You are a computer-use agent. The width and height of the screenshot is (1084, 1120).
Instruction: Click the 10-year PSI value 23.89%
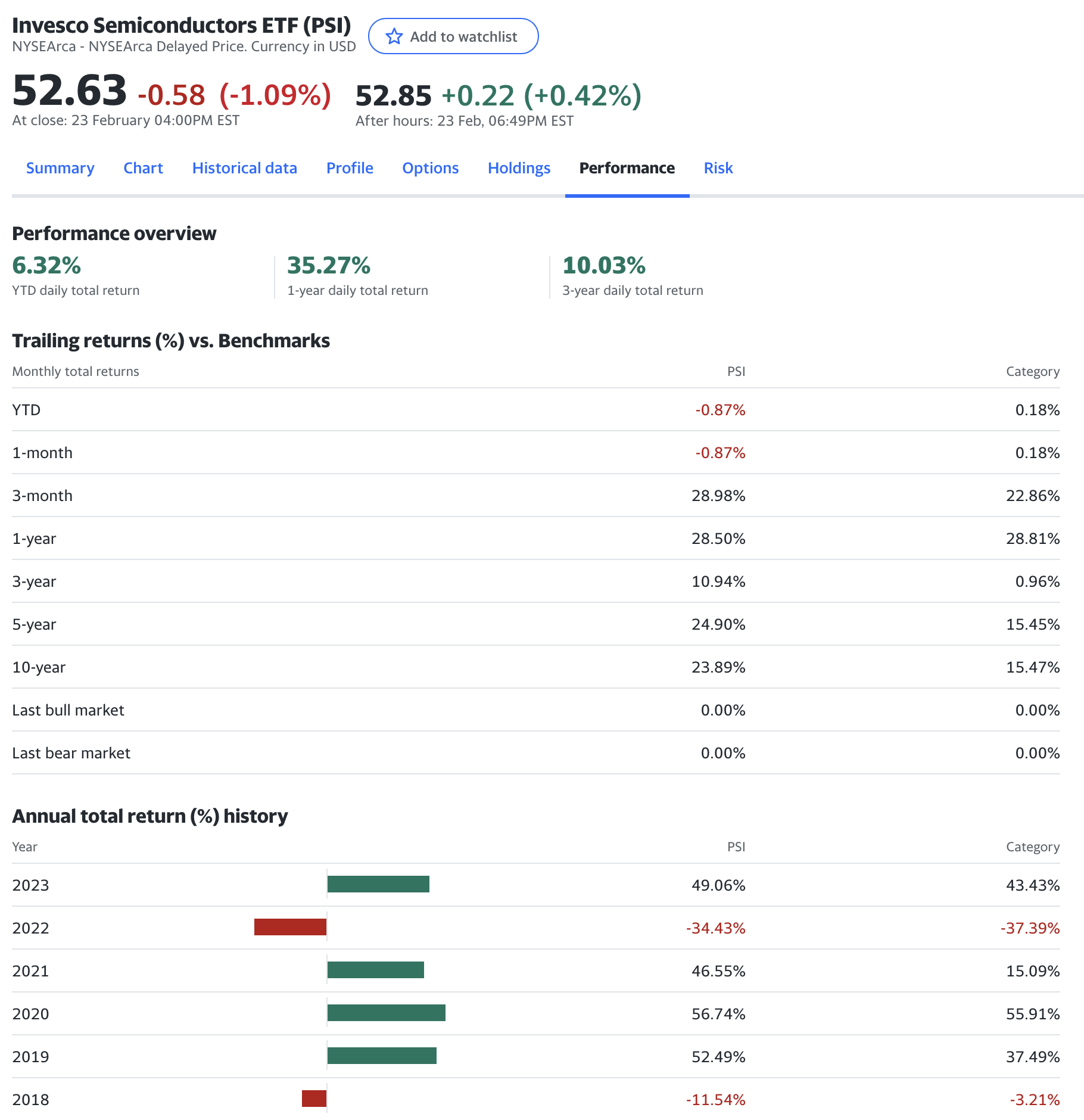[x=718, y=667]
